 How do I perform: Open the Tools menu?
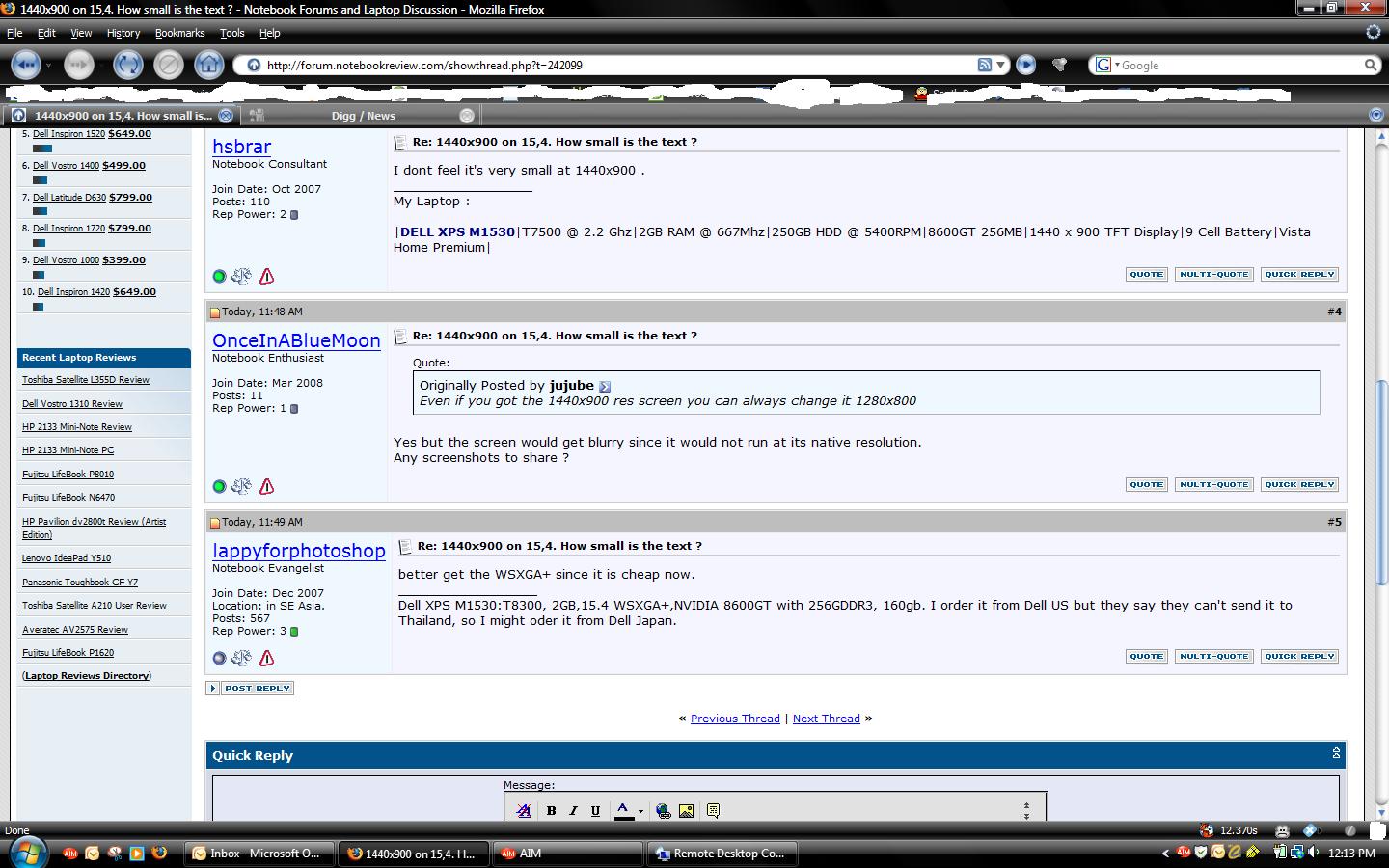pyautogui.click(x=231, y=33)
